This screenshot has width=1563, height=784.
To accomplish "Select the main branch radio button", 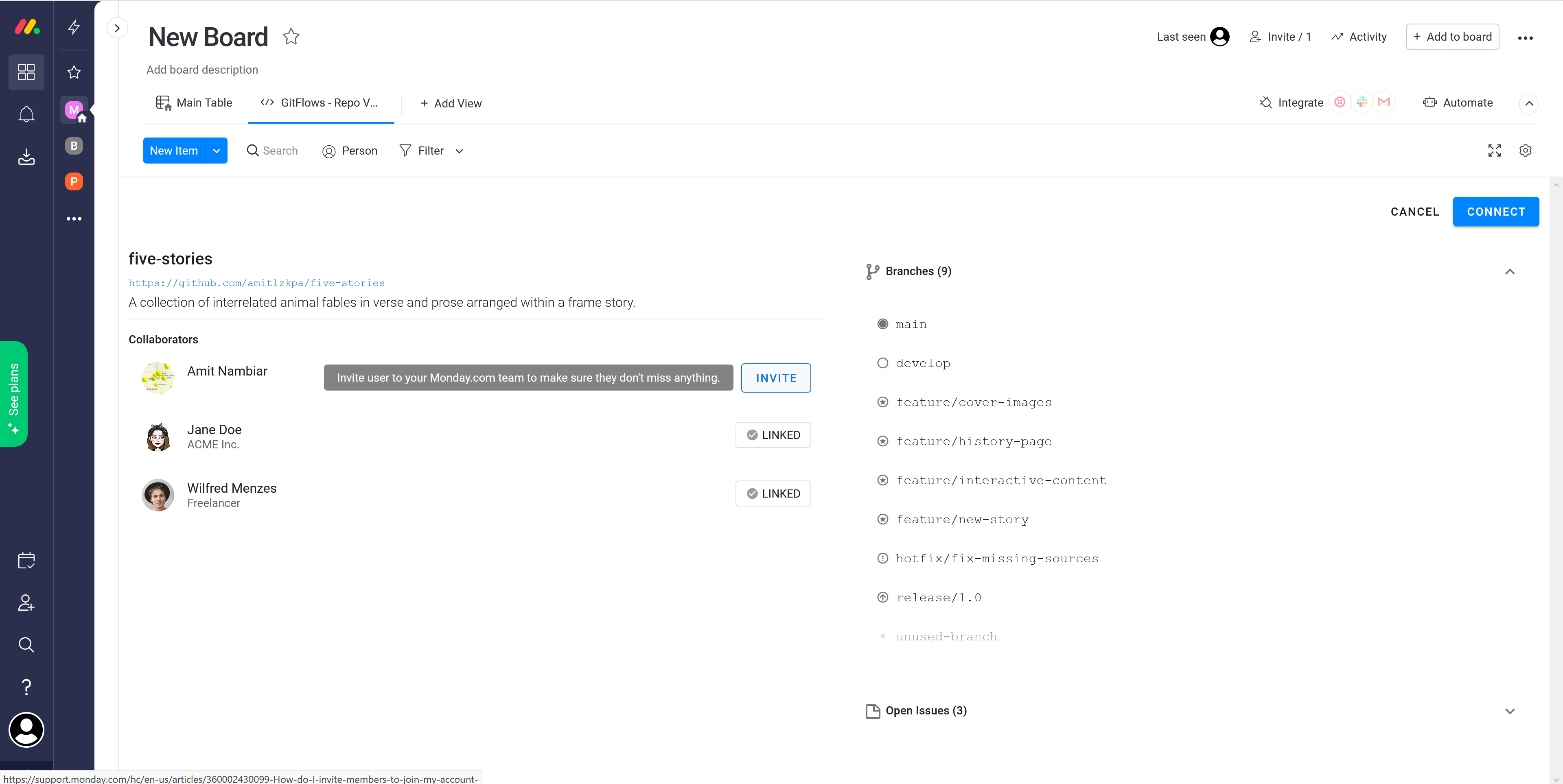I will click(882, 324).
